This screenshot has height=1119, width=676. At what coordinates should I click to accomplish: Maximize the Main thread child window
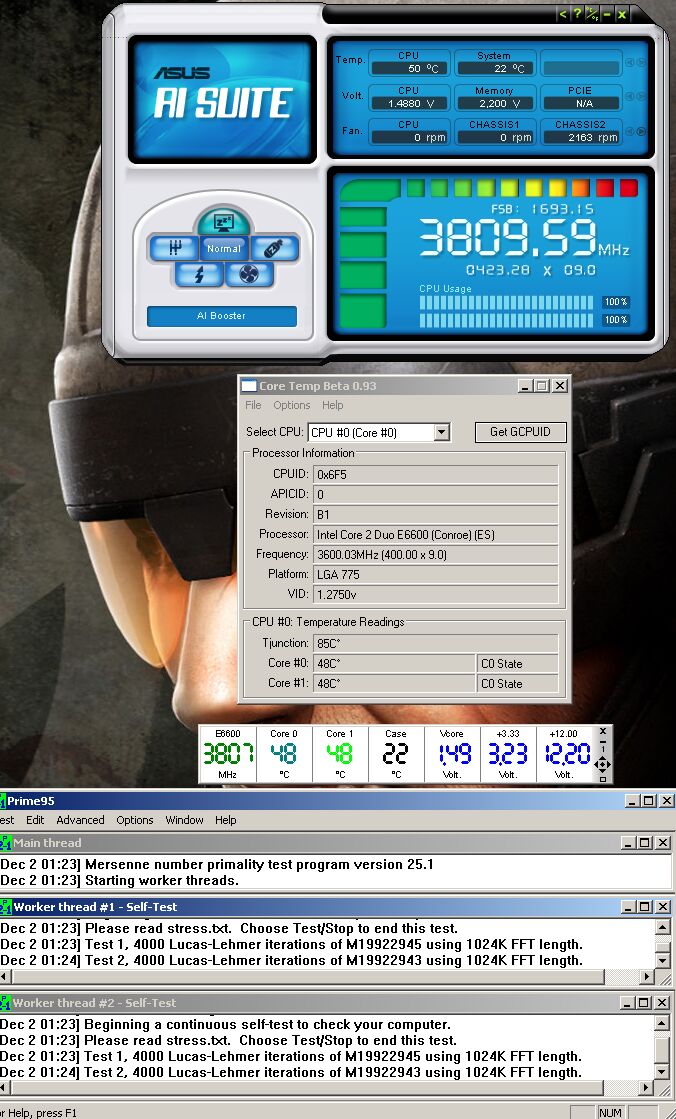645,843
